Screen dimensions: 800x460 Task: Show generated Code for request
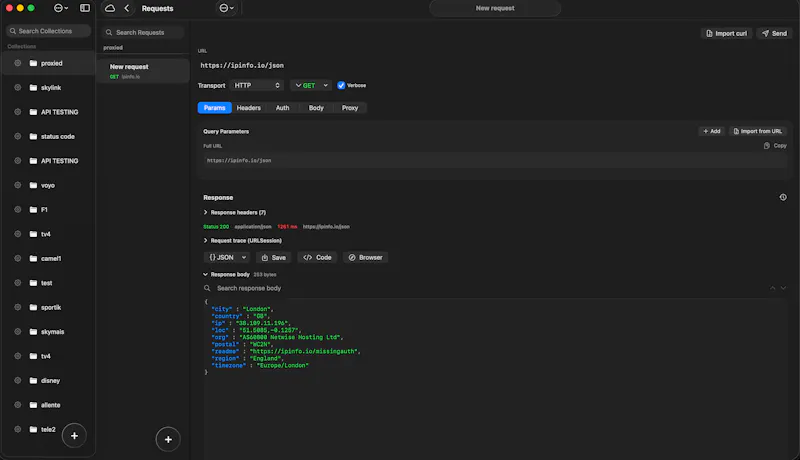tap(317, 258)
